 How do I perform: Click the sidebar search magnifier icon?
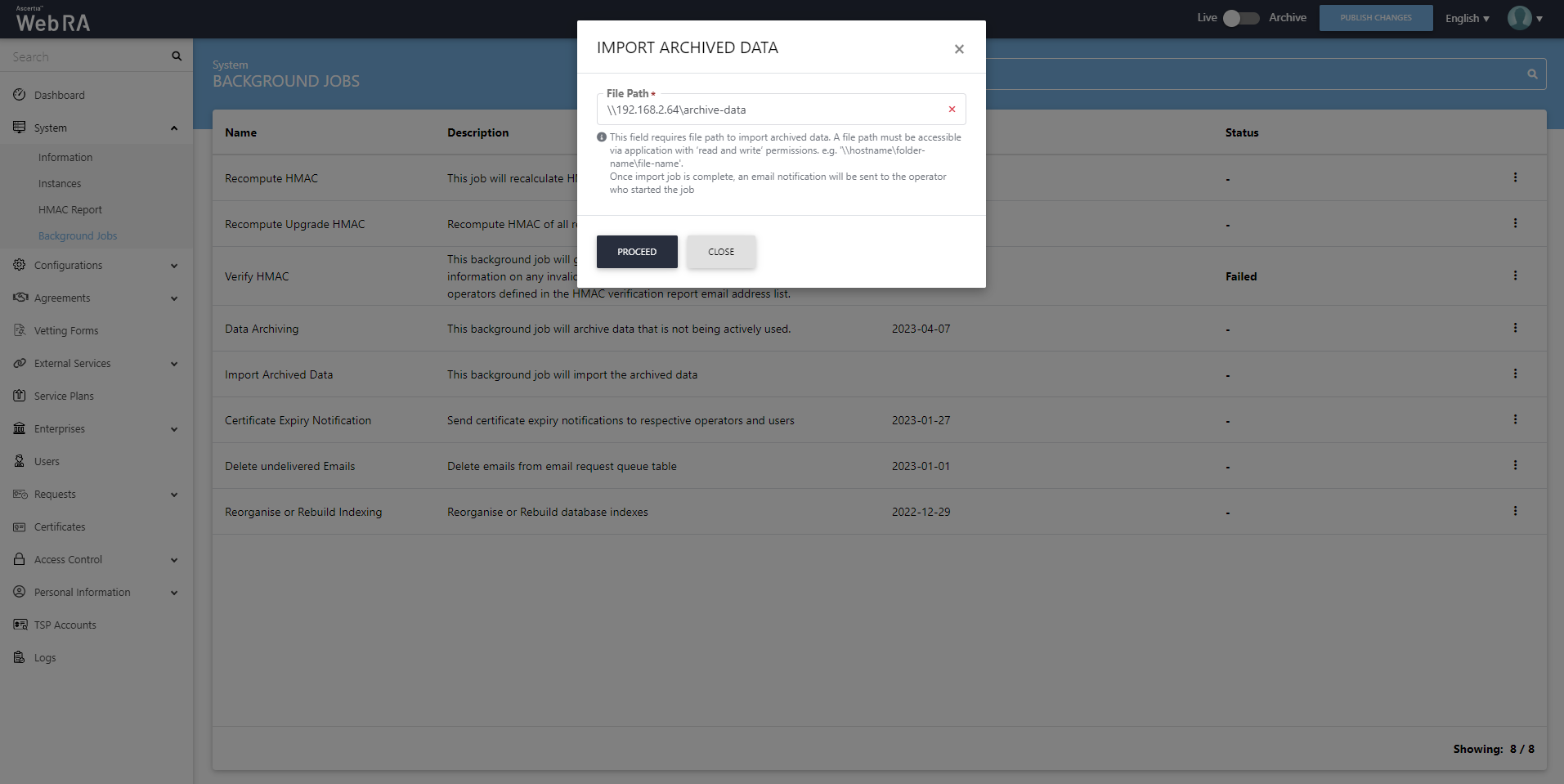(177, 56)
